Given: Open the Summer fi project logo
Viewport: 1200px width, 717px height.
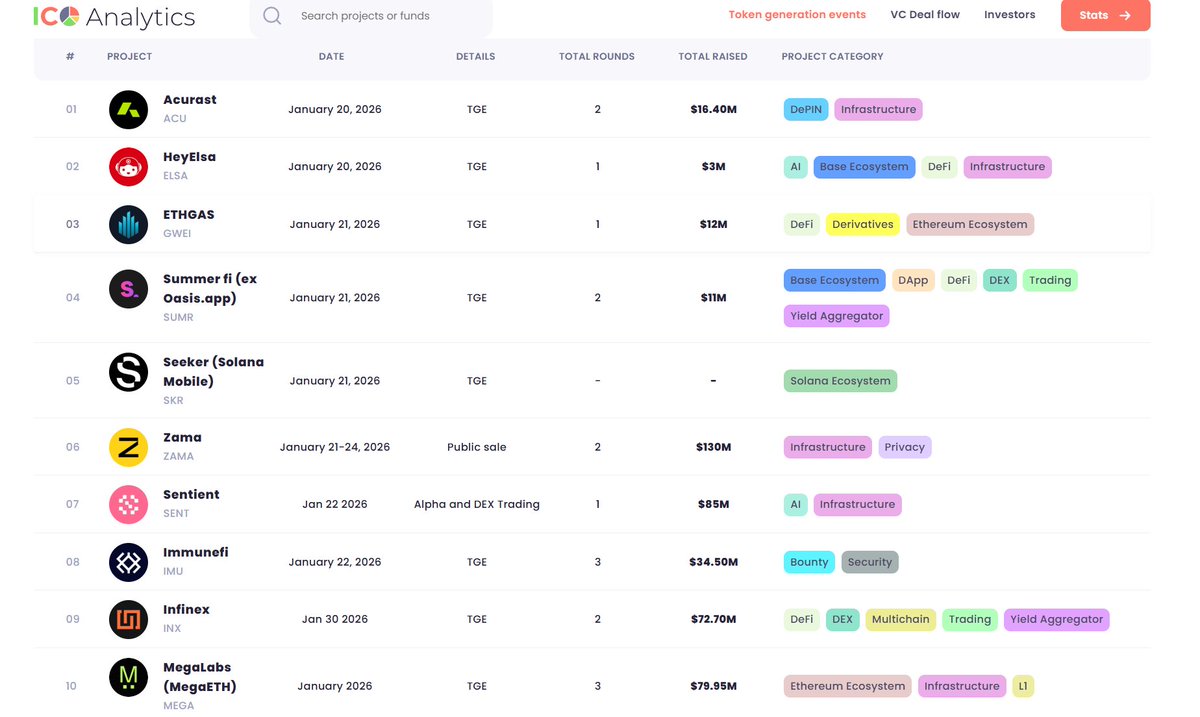Looking at the screenshot, I should (x=128, y=289).
